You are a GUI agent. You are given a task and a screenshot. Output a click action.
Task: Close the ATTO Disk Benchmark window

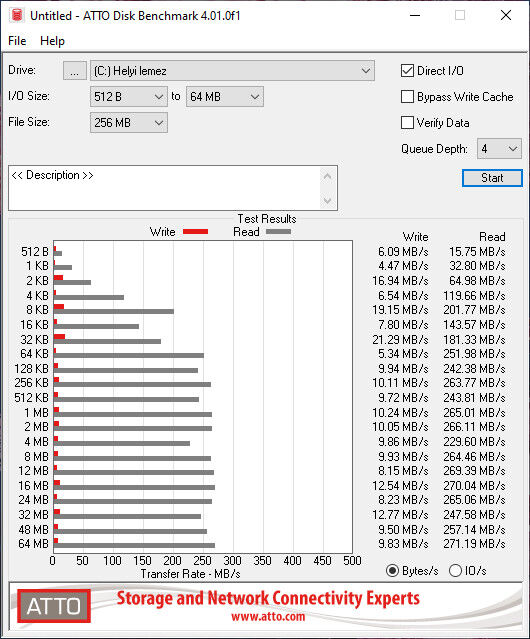pyautogui.click(x=506, y=15)
